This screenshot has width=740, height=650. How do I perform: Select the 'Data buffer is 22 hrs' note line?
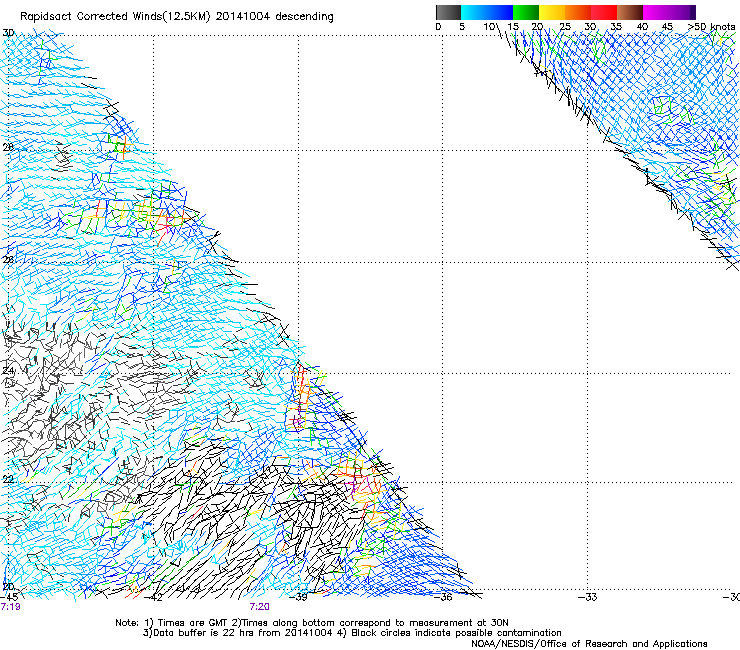click(352, 633)
